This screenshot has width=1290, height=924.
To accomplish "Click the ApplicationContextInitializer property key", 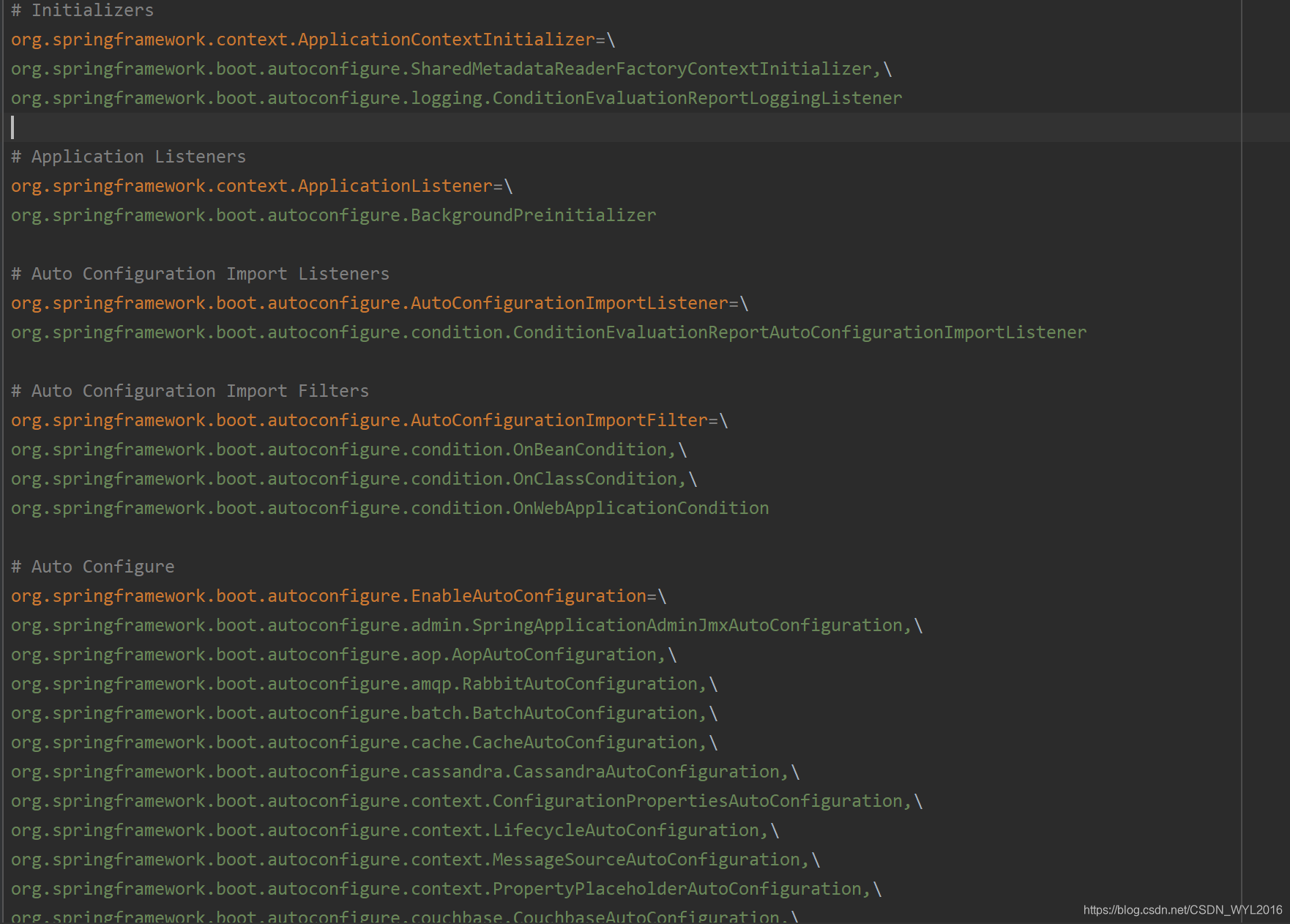I will point(302,40).
